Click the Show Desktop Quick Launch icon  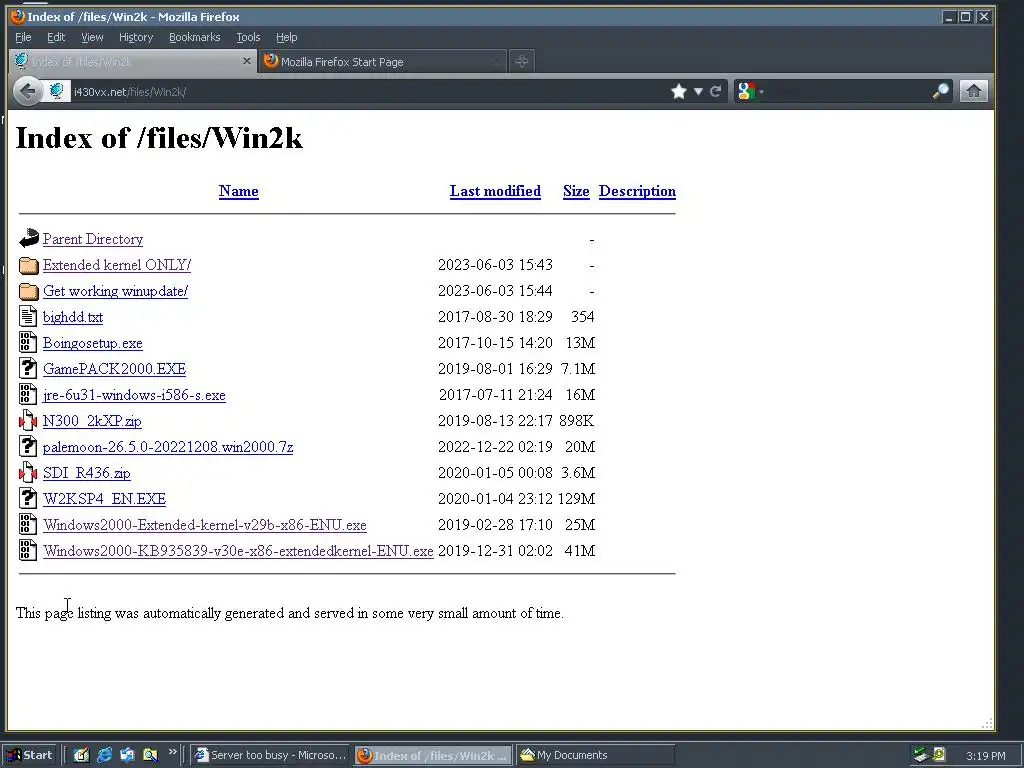pyautogui.click(x=82, y=755)
